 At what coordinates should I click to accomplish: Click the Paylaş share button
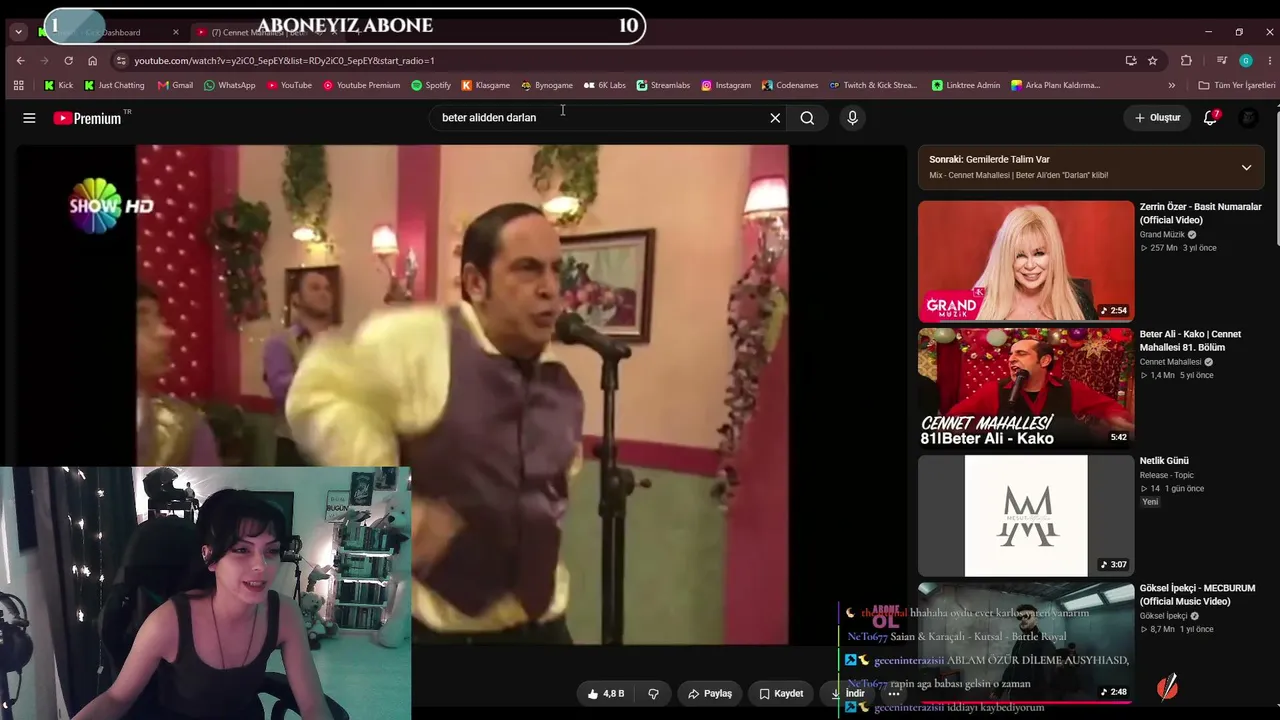coord(710,693)
